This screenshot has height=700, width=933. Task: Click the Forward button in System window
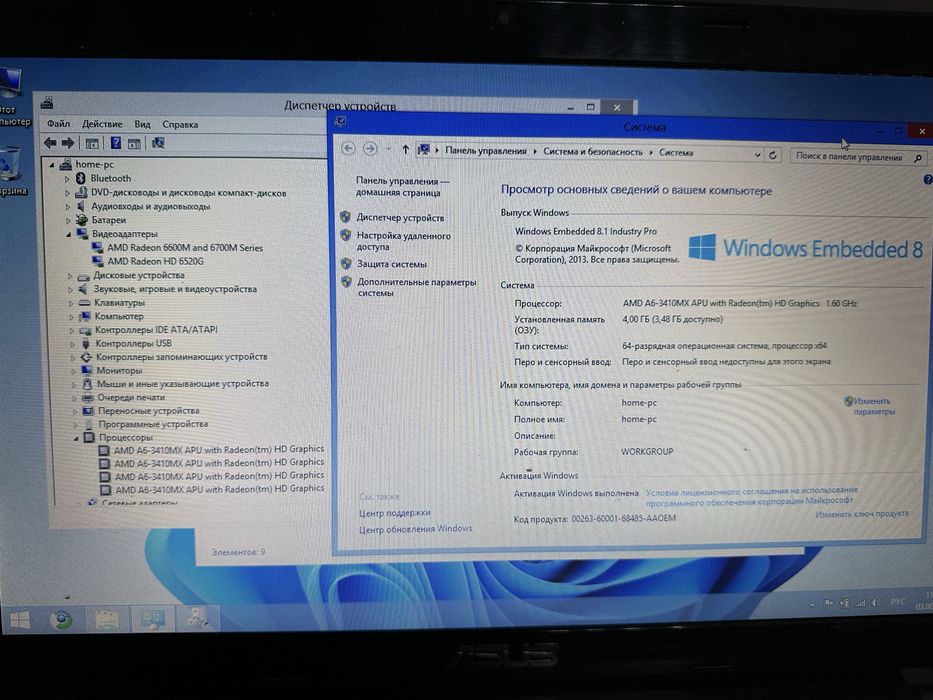point(370,149)
